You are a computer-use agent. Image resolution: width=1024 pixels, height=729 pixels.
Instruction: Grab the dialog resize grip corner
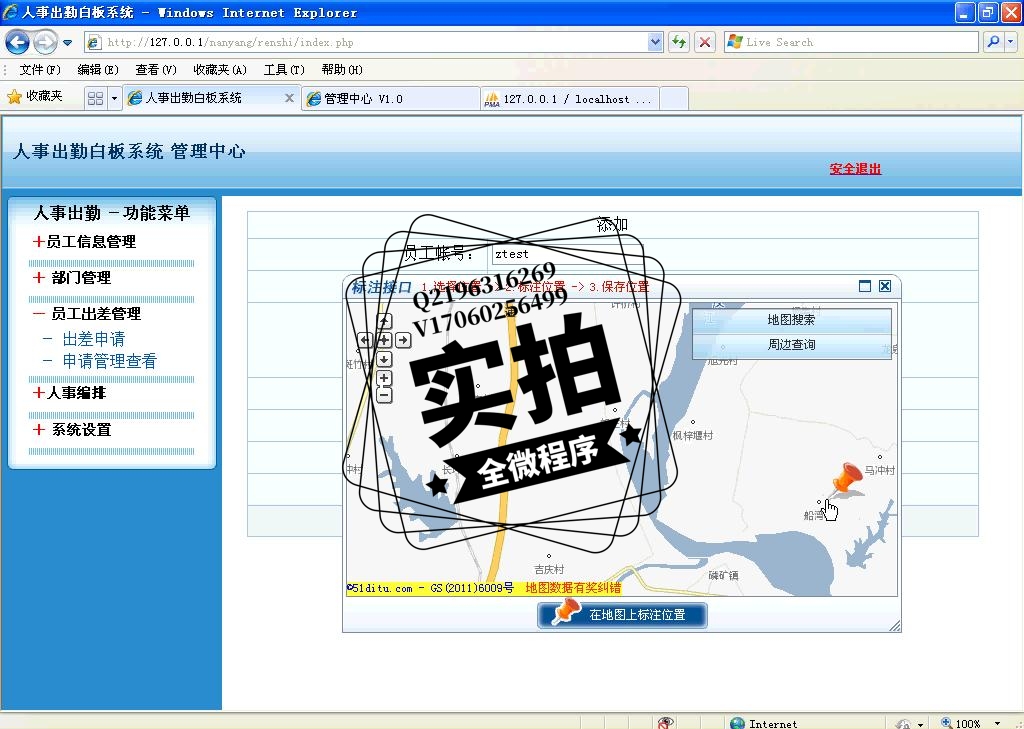pyautogui.click(x=895, y=626)
